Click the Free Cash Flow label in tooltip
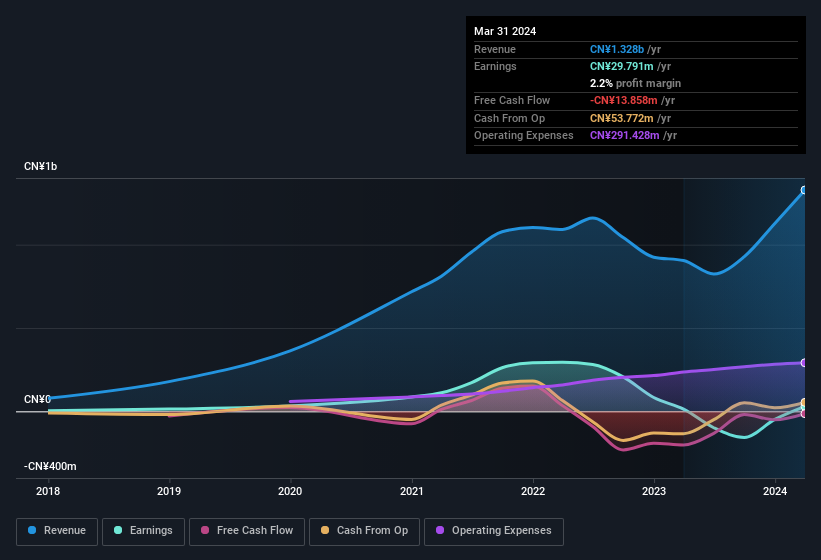 coord(512,100)
